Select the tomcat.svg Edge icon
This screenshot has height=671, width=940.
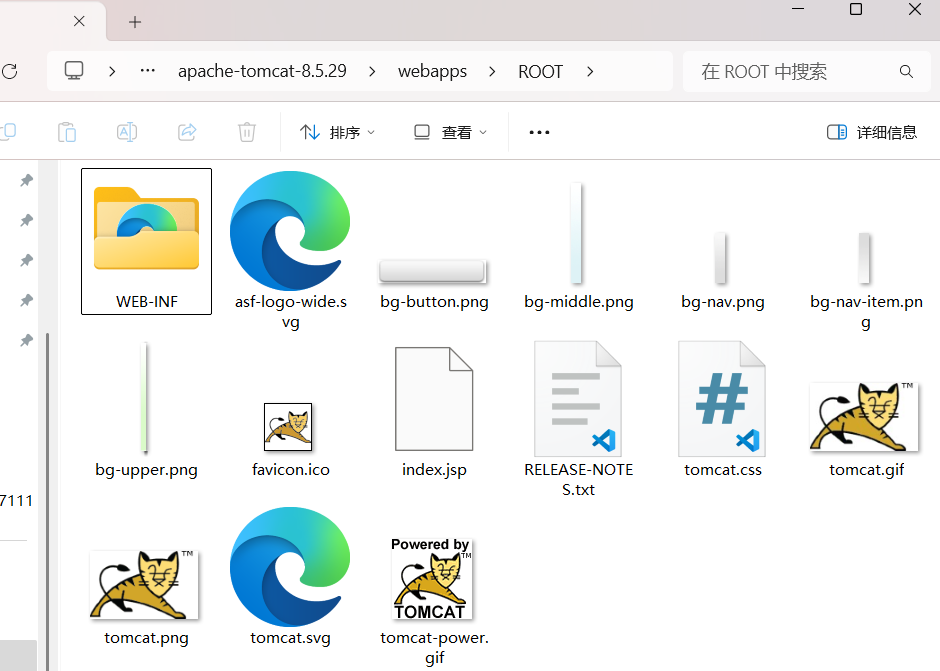coord(290,567)
